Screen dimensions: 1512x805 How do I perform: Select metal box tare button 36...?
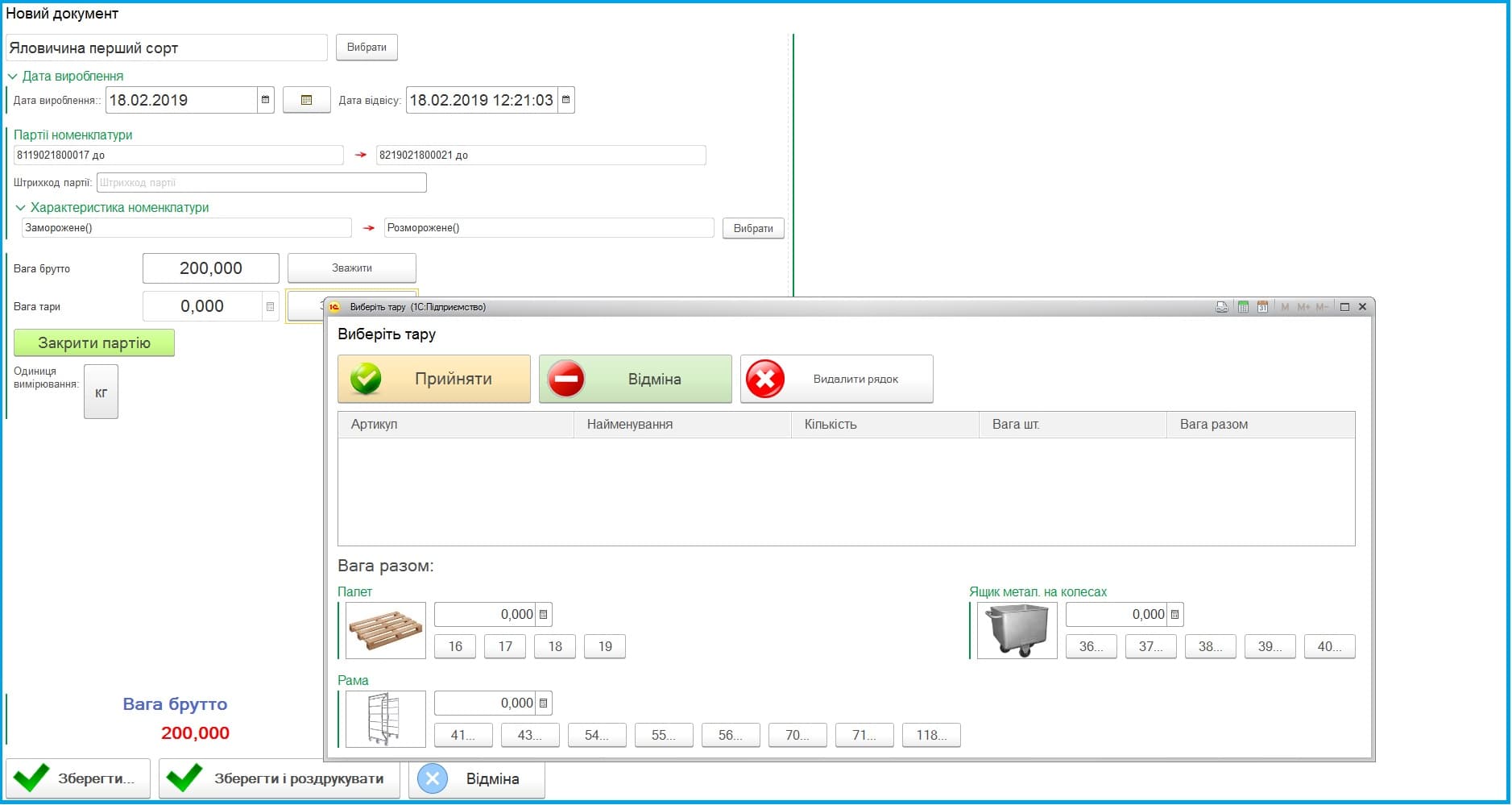[1092, 646]
